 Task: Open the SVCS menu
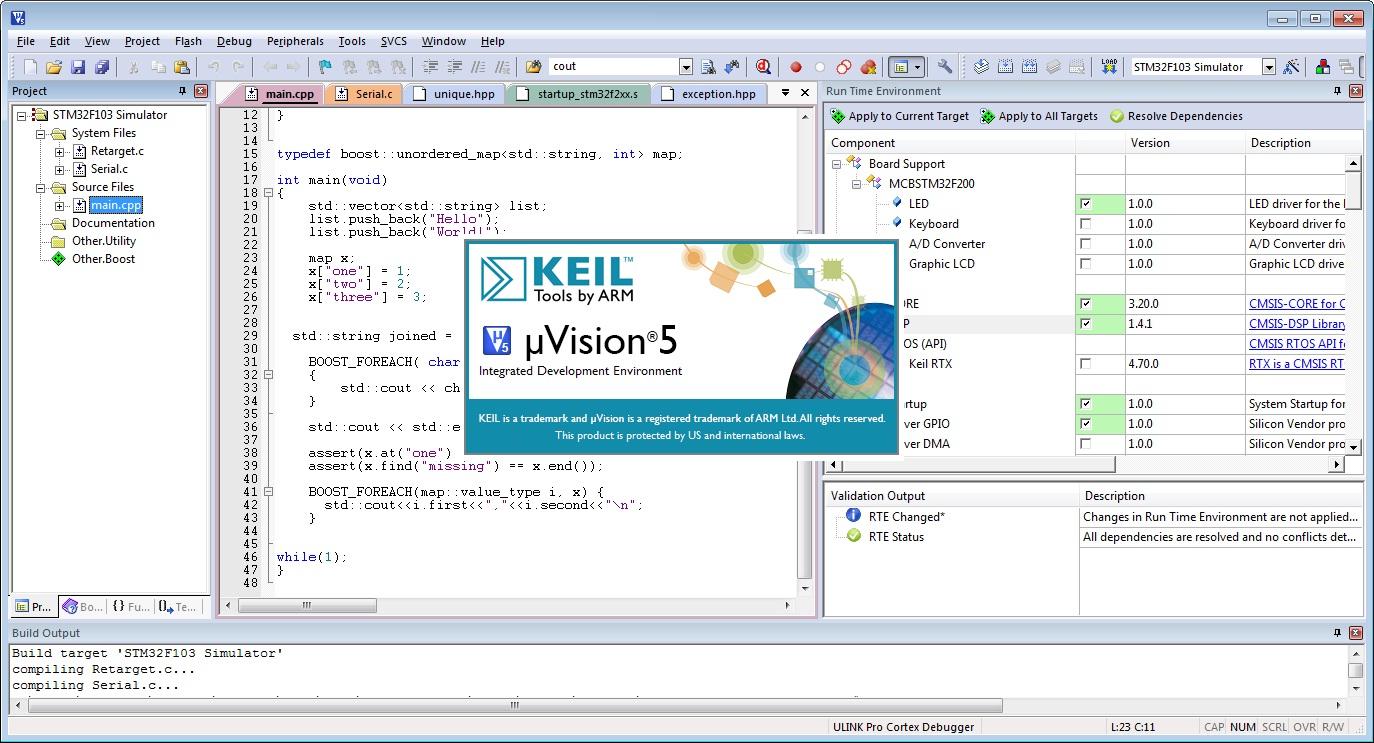[394, 41]
